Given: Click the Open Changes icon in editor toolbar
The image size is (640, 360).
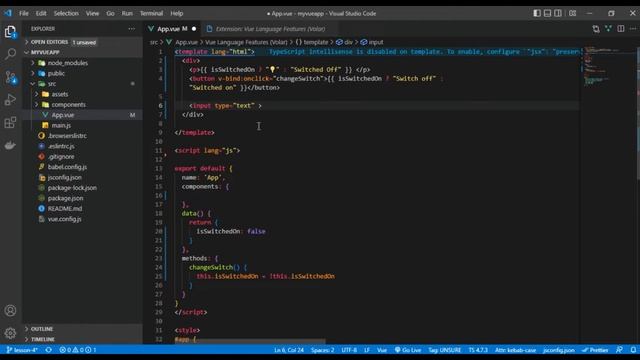Looking at the screenshot, I should pyautogui.click(x=596, y=29).
